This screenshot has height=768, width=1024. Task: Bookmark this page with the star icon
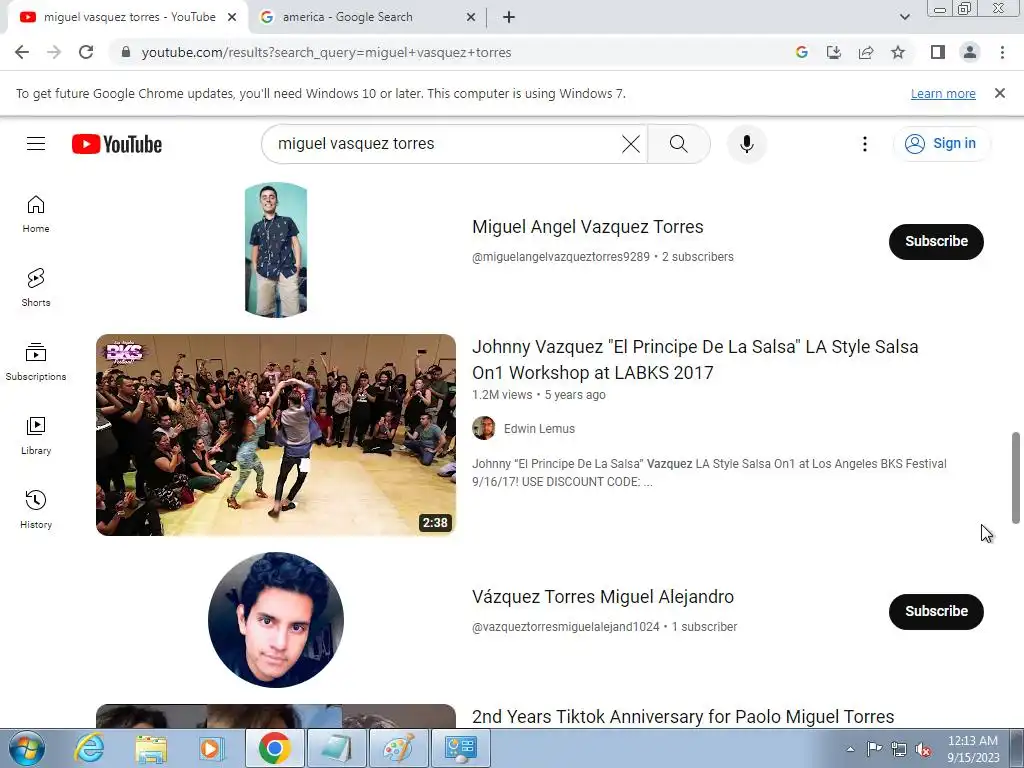(x=898, y=52)
